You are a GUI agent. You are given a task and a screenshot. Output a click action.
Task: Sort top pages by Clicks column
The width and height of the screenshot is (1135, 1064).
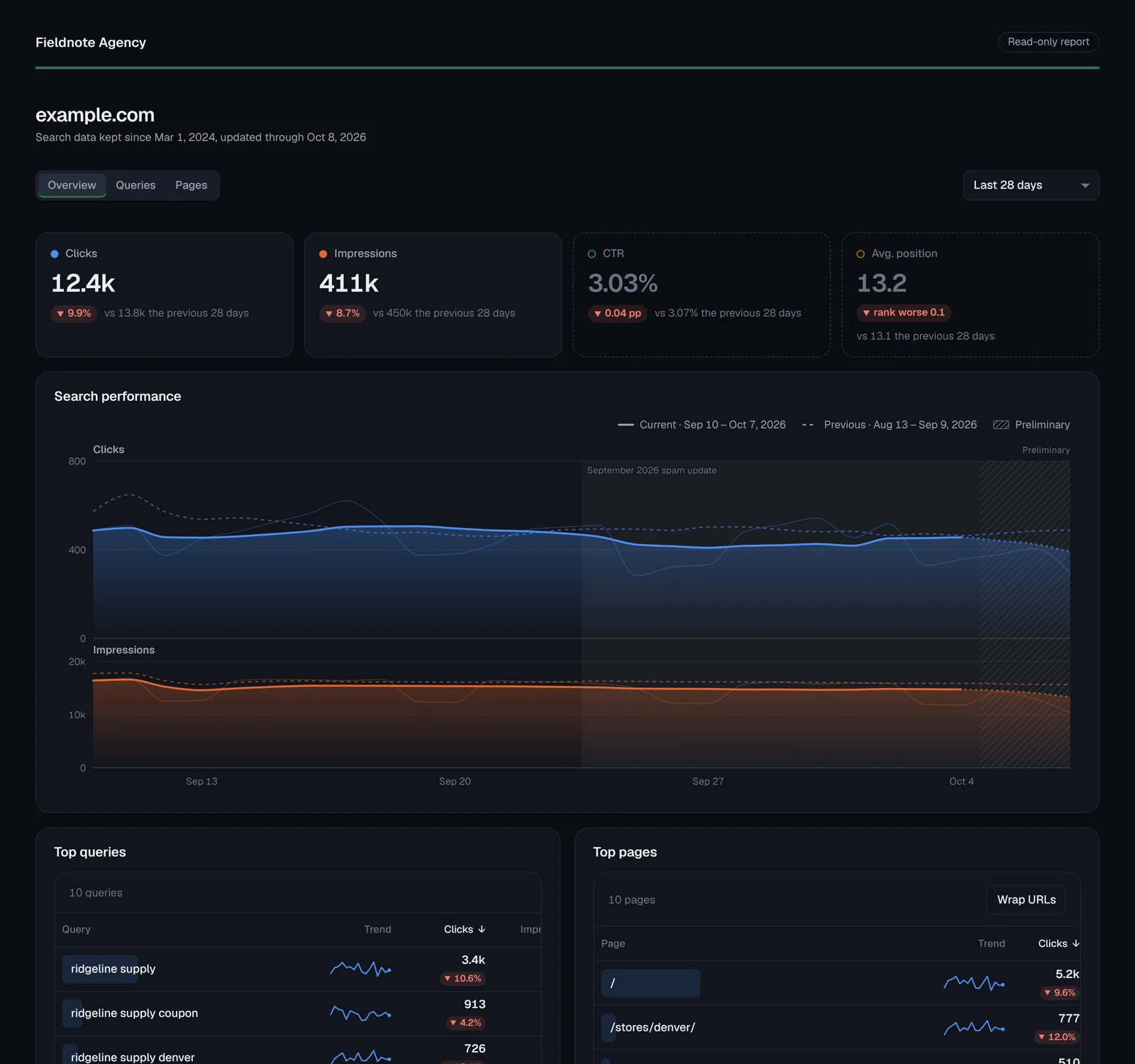(x=1059, y=943)
